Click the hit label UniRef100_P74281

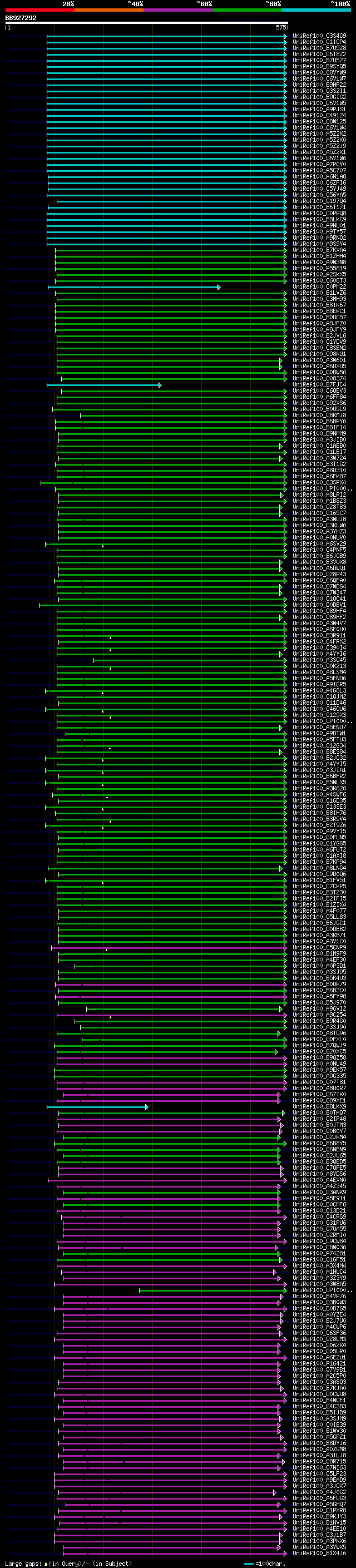point(319,1253)
